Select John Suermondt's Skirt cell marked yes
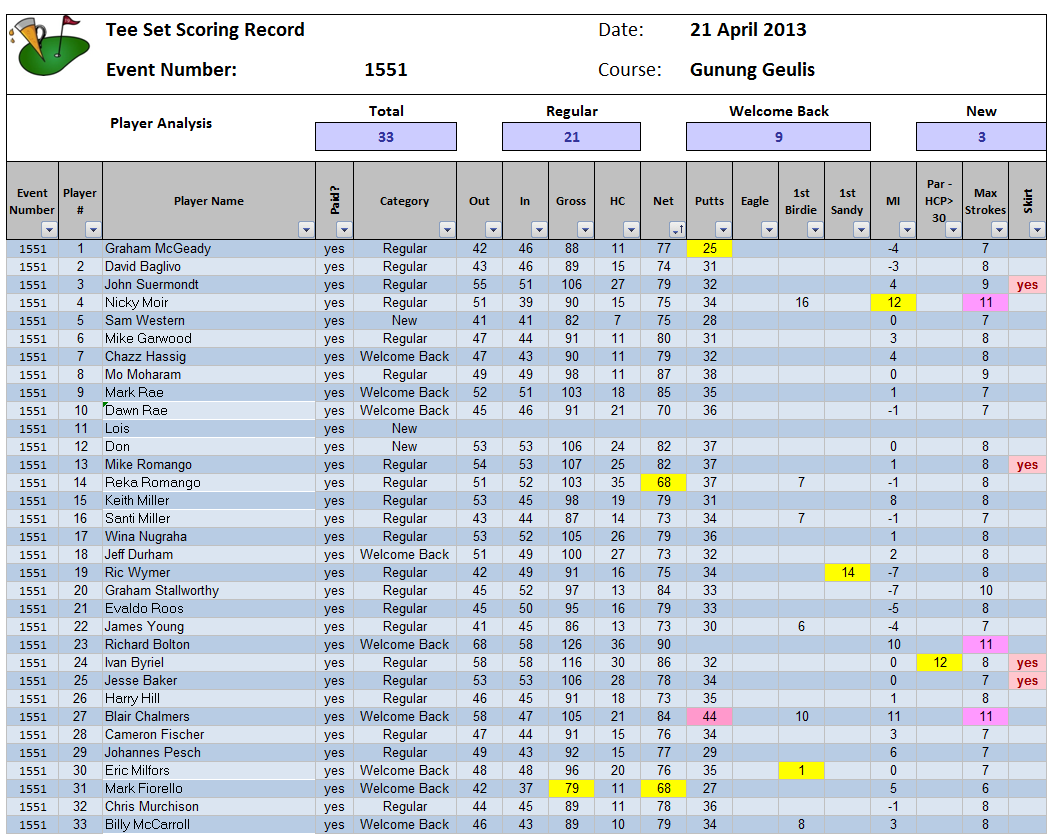The width and height of the screenshot is (1047, 834). coord(1027,285)
